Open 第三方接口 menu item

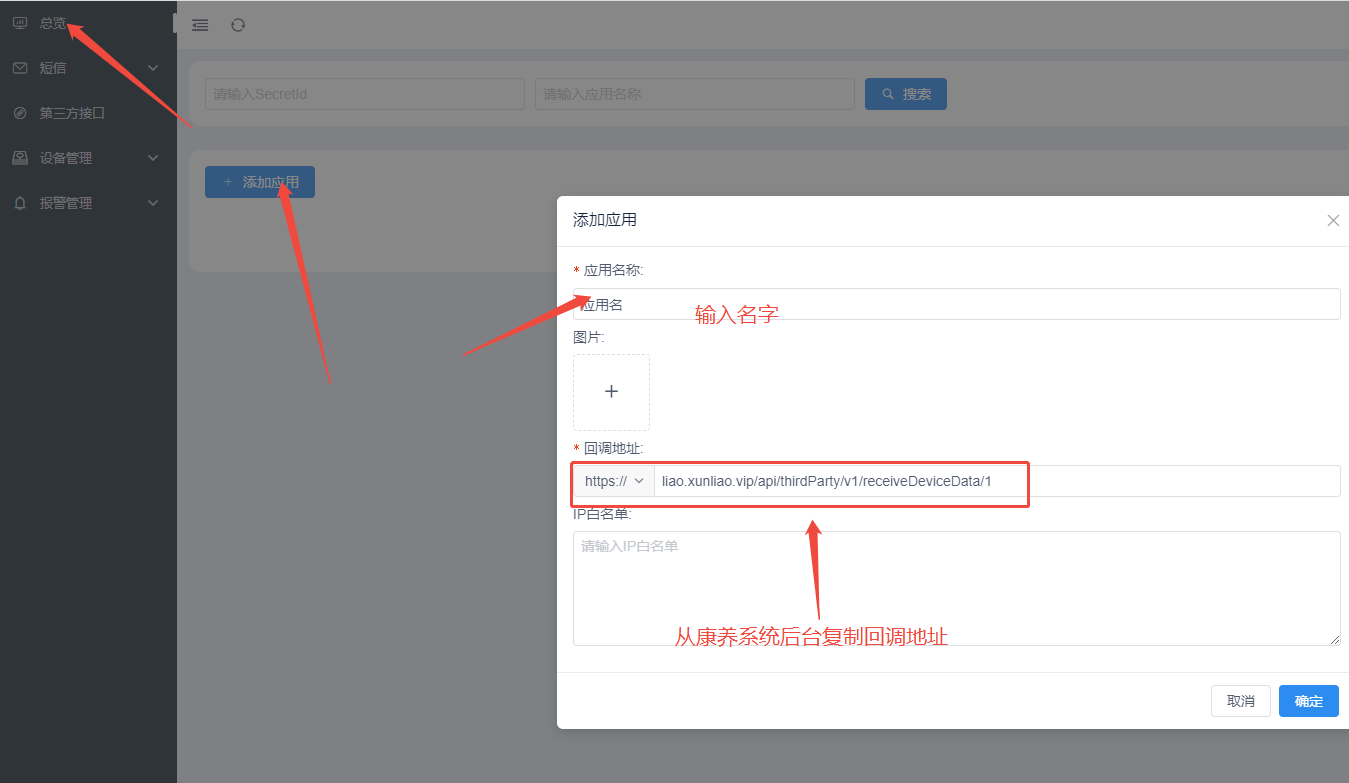point(72,113)
